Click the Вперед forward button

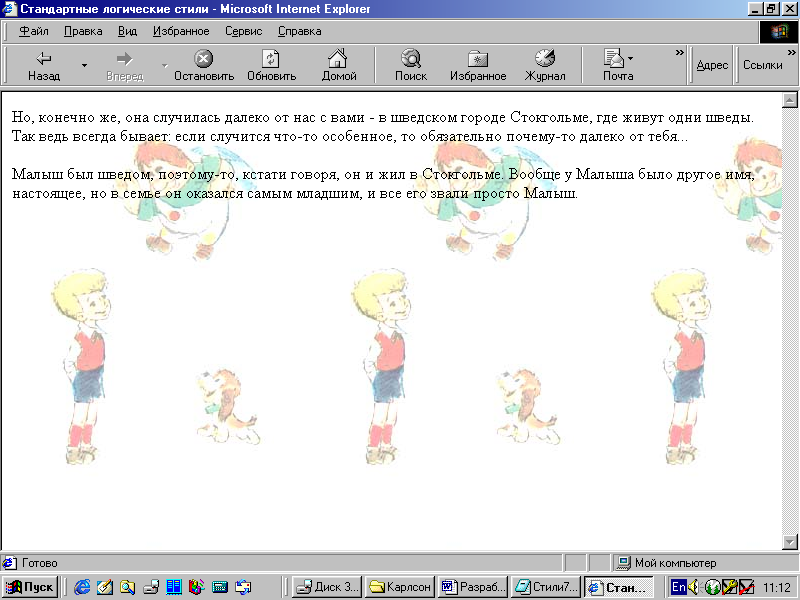[124, 65]
